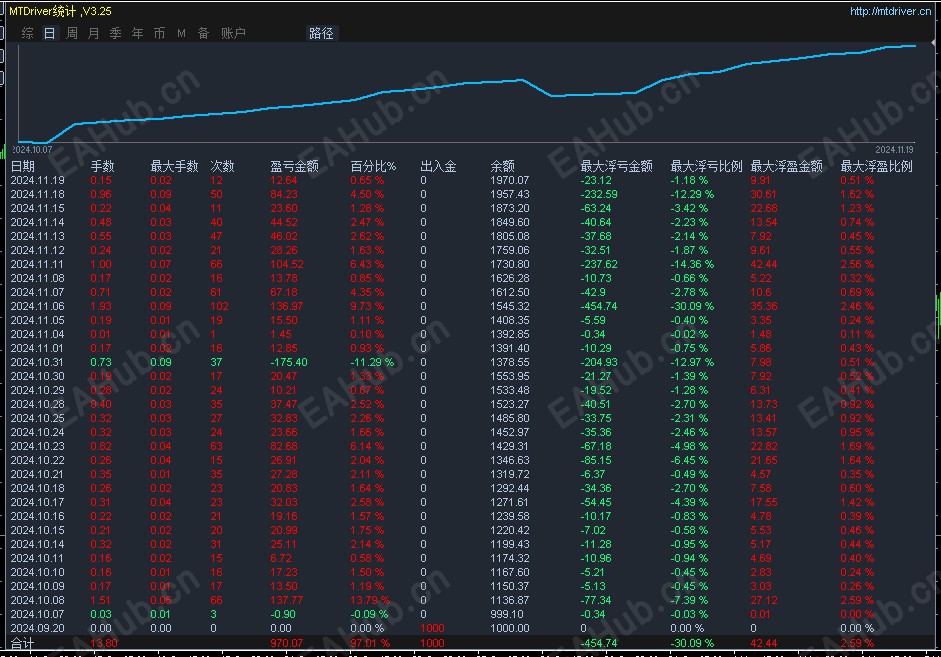Switch to the 月 monthly tab
This screenshot has width=941, height=657.
(x=94, y=34)
